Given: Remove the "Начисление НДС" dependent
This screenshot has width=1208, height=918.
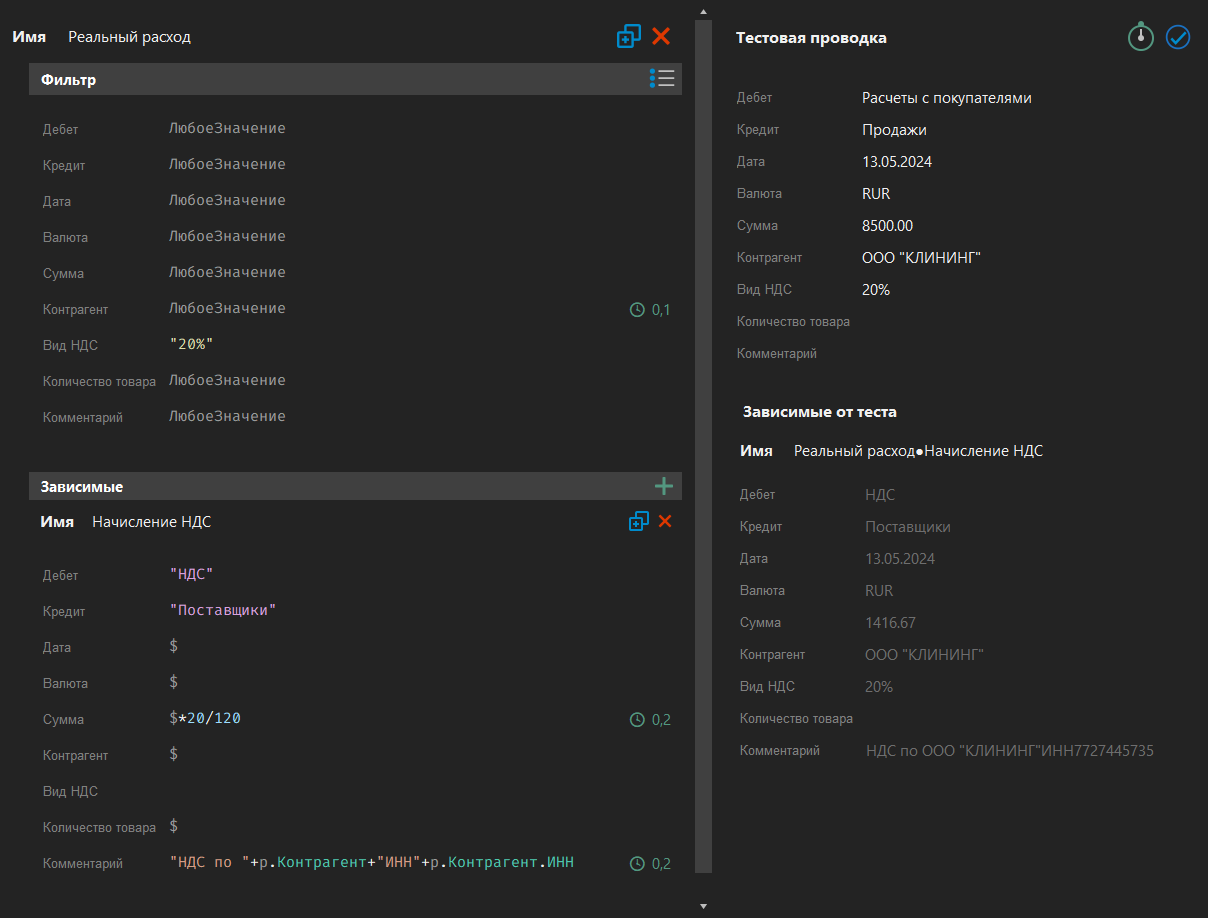Looking at the screenshot, I should 665,521.
